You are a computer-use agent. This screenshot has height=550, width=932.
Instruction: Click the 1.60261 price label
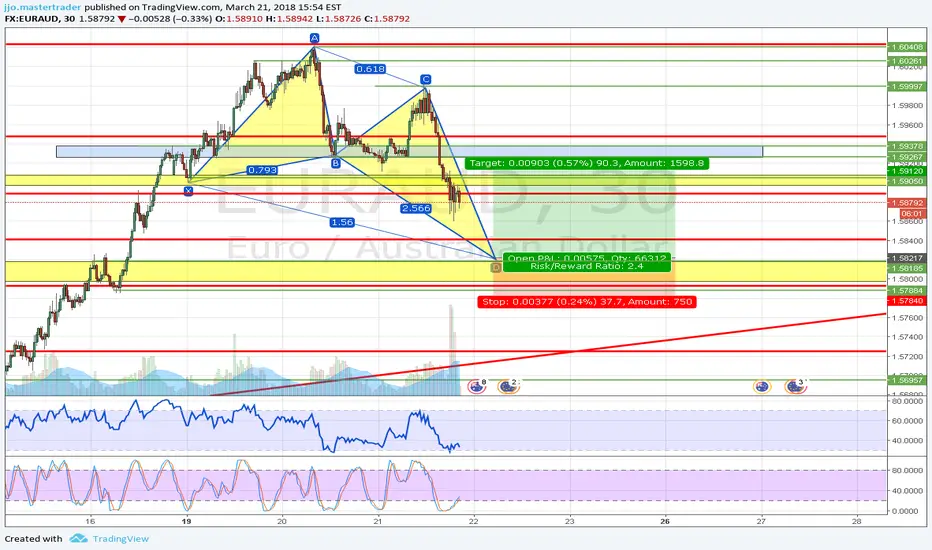coord(907,61)
